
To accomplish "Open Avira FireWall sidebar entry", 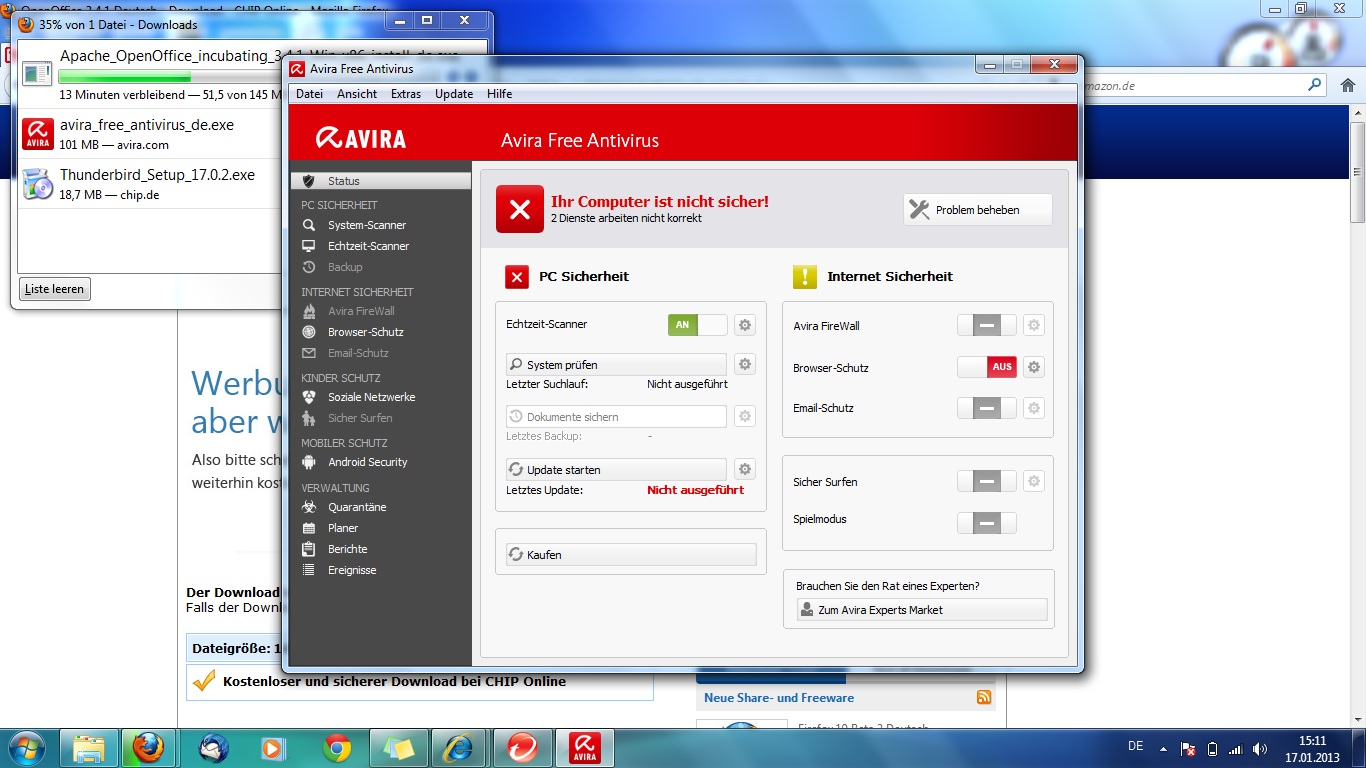I will click(x=361, y=311).
